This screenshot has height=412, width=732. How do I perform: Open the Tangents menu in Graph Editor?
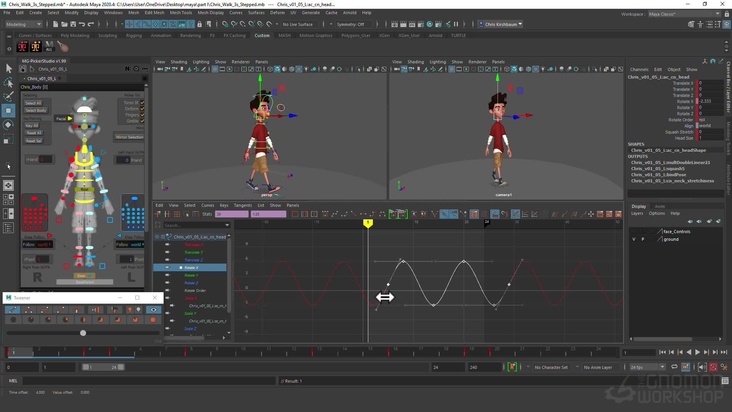coord(243,205)
